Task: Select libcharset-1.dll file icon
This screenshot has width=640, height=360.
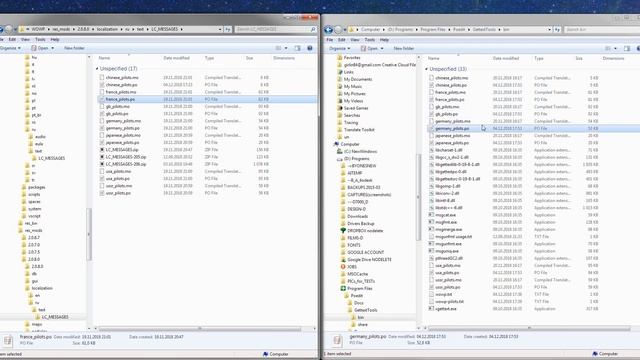Action: (x=431, y=150)
